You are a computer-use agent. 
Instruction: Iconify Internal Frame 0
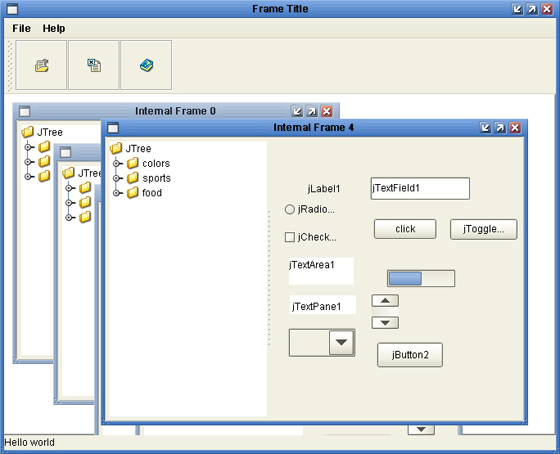coord(297,111)
